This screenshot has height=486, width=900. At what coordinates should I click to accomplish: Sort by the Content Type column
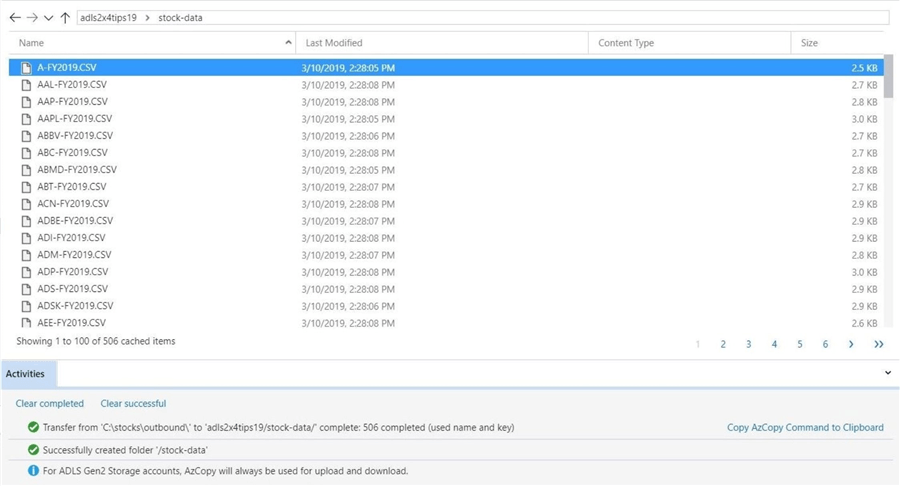[x=626, y=43]
